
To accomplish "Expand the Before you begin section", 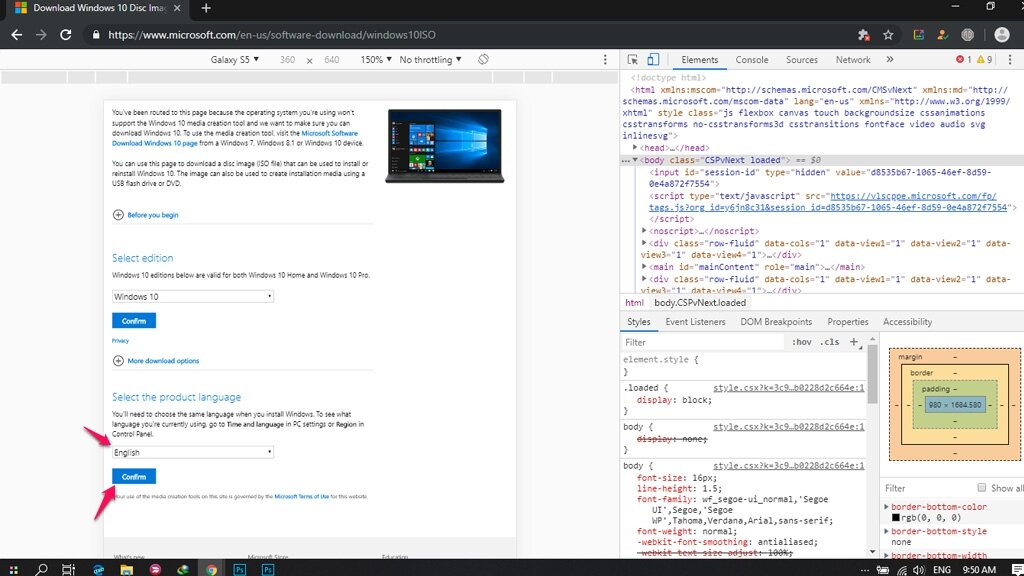I will point(146,215).
